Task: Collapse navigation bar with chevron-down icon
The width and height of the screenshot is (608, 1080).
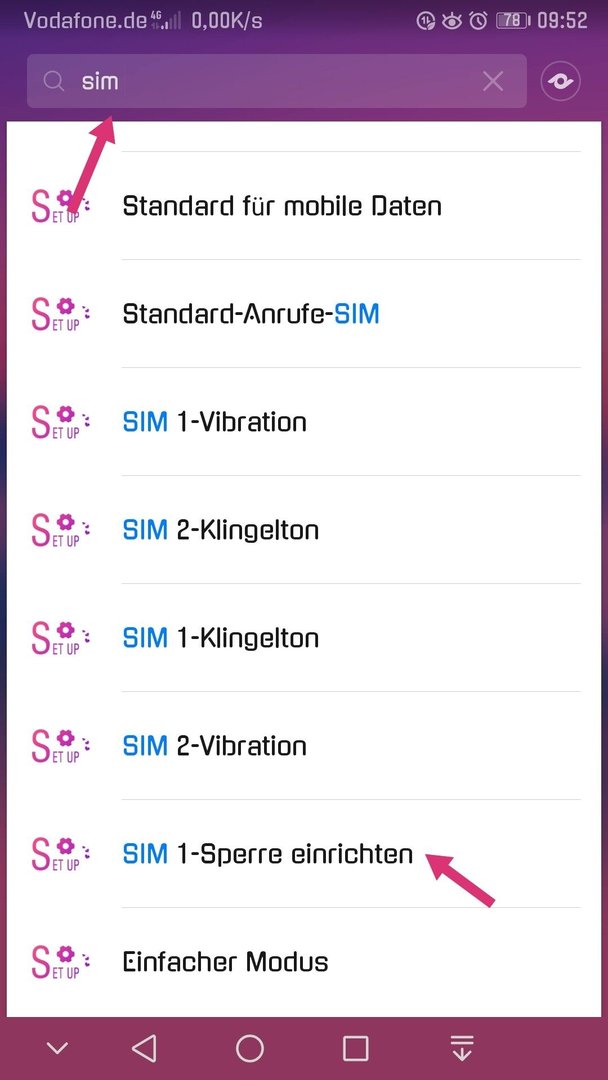Action: pyautogui.click(x=57, y=1048)
